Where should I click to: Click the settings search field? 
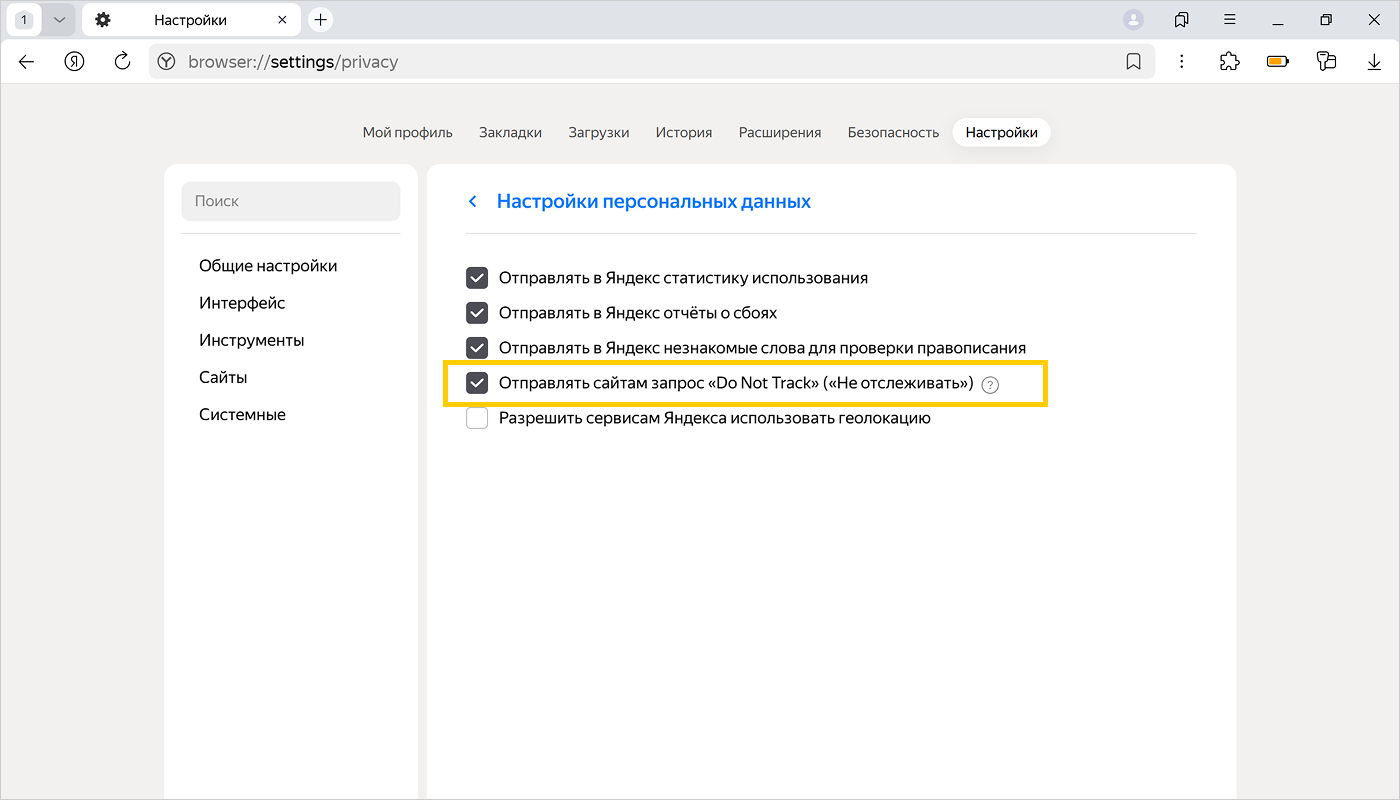[291, 201]
